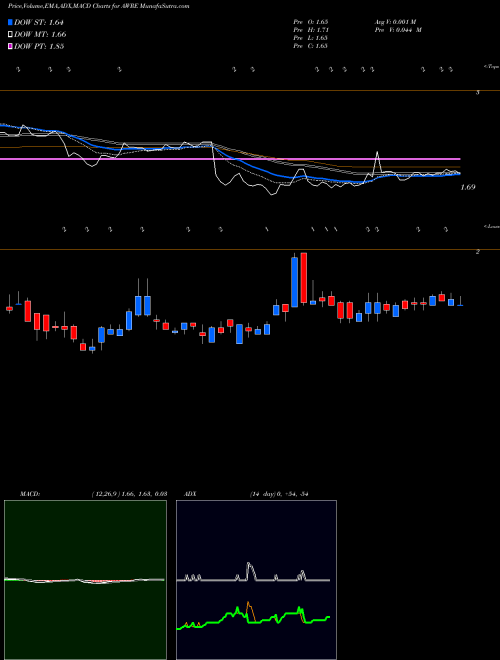Click the 'Pre L: 1.63' low value
Image resolution: width=500 pixels, height=660 pixels.
[311, 38]
